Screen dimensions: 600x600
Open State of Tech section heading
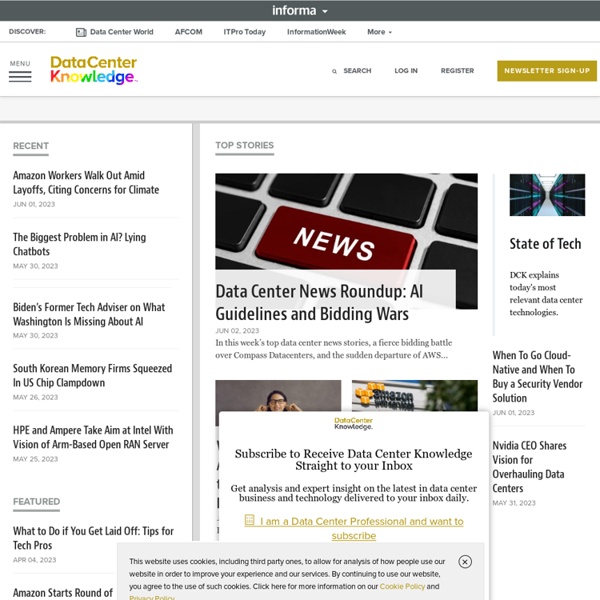point(545,244)
